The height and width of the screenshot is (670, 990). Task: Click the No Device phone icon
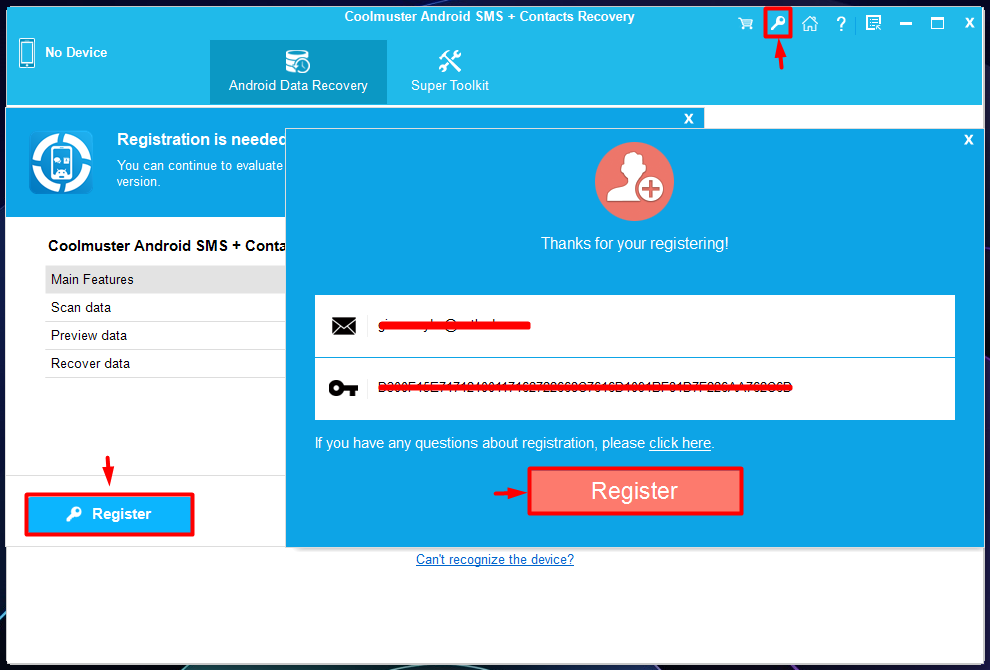click(27, 53)
